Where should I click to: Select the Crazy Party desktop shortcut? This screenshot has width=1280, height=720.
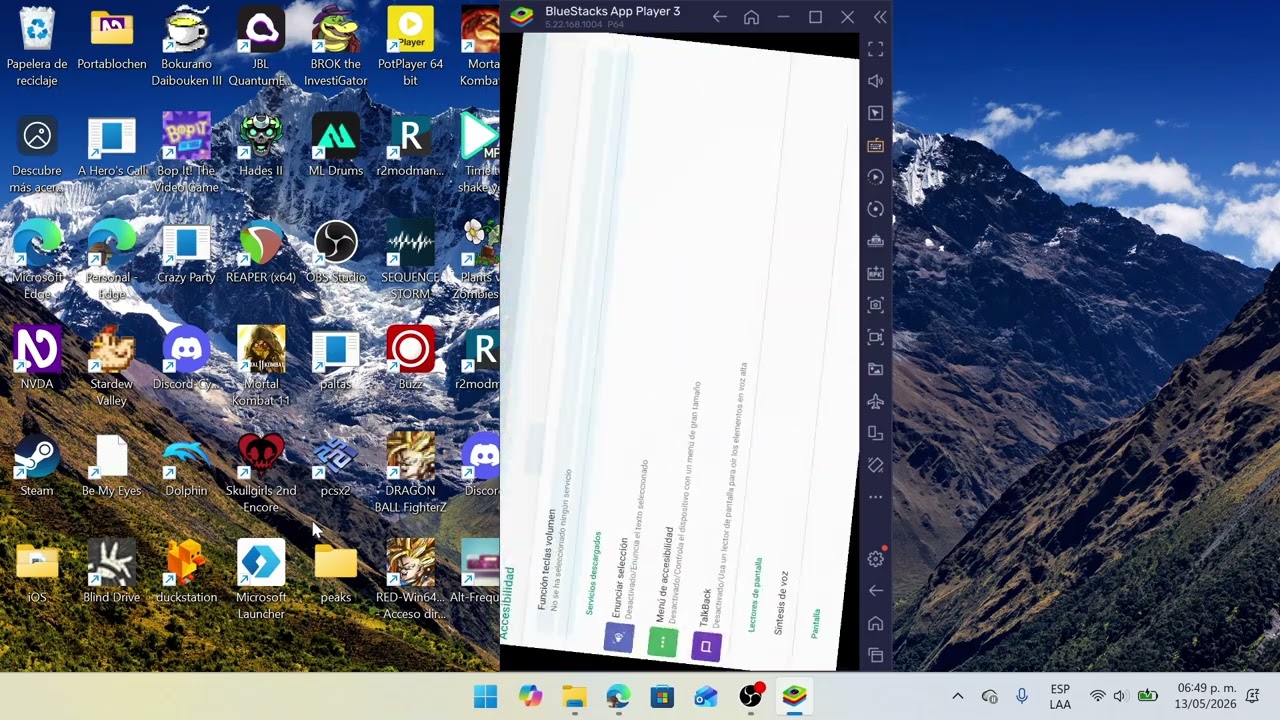pyautogui.click(x=186, y=252)
